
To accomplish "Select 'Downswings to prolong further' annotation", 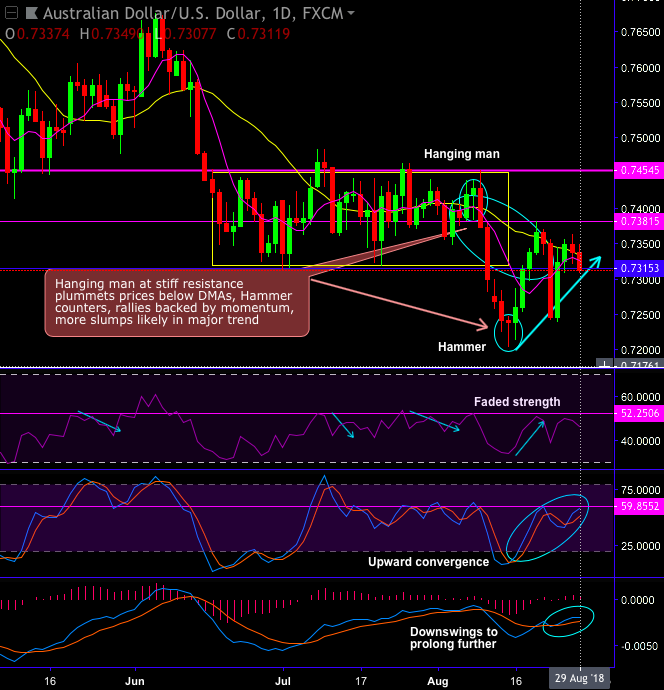I will 454,638.
